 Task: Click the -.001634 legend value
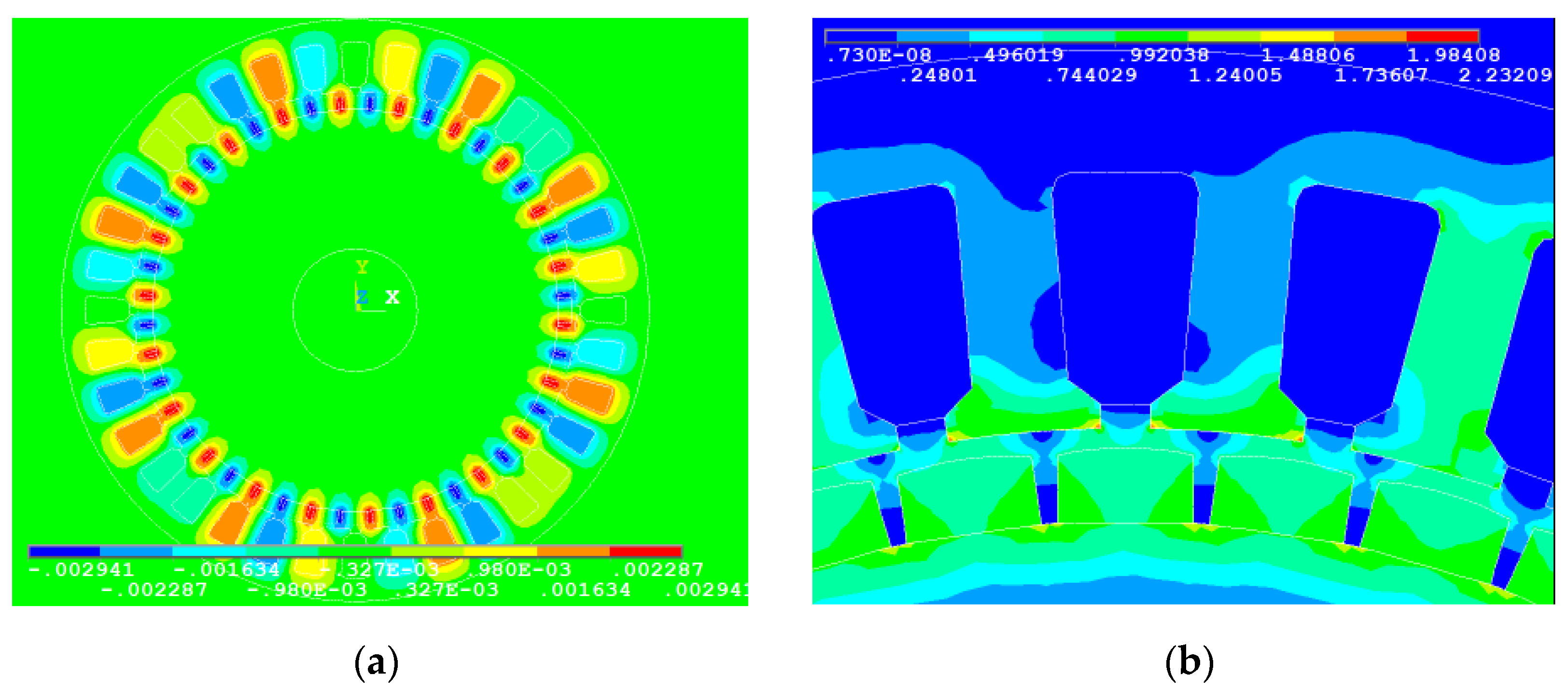click(x=226, y=570)
